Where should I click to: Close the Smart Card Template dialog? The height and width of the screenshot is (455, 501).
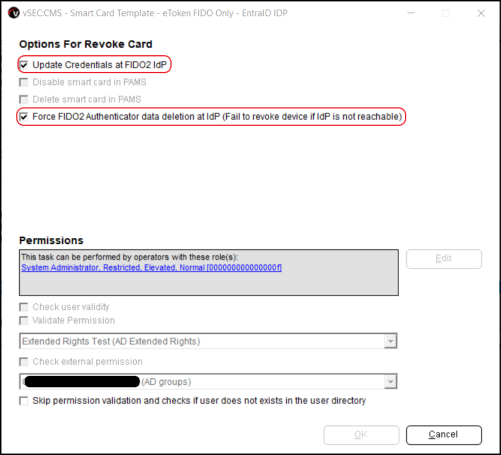[481, 13]
